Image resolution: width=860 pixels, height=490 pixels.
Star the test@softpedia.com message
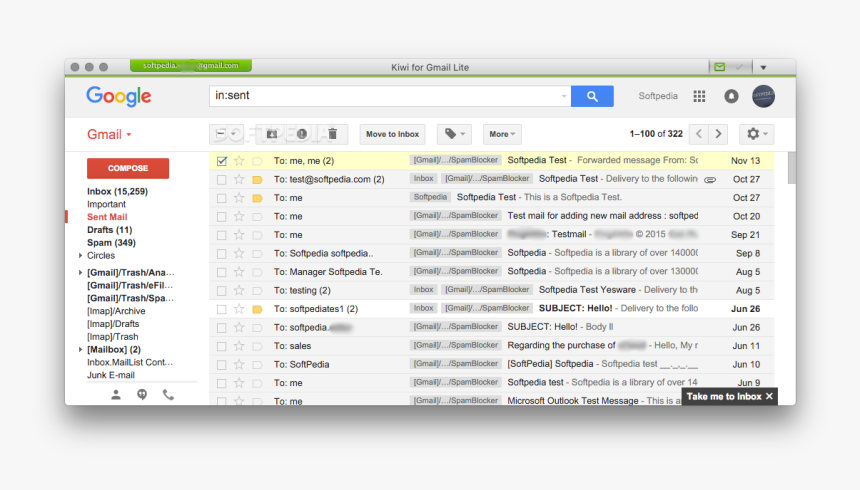(239, 179)
